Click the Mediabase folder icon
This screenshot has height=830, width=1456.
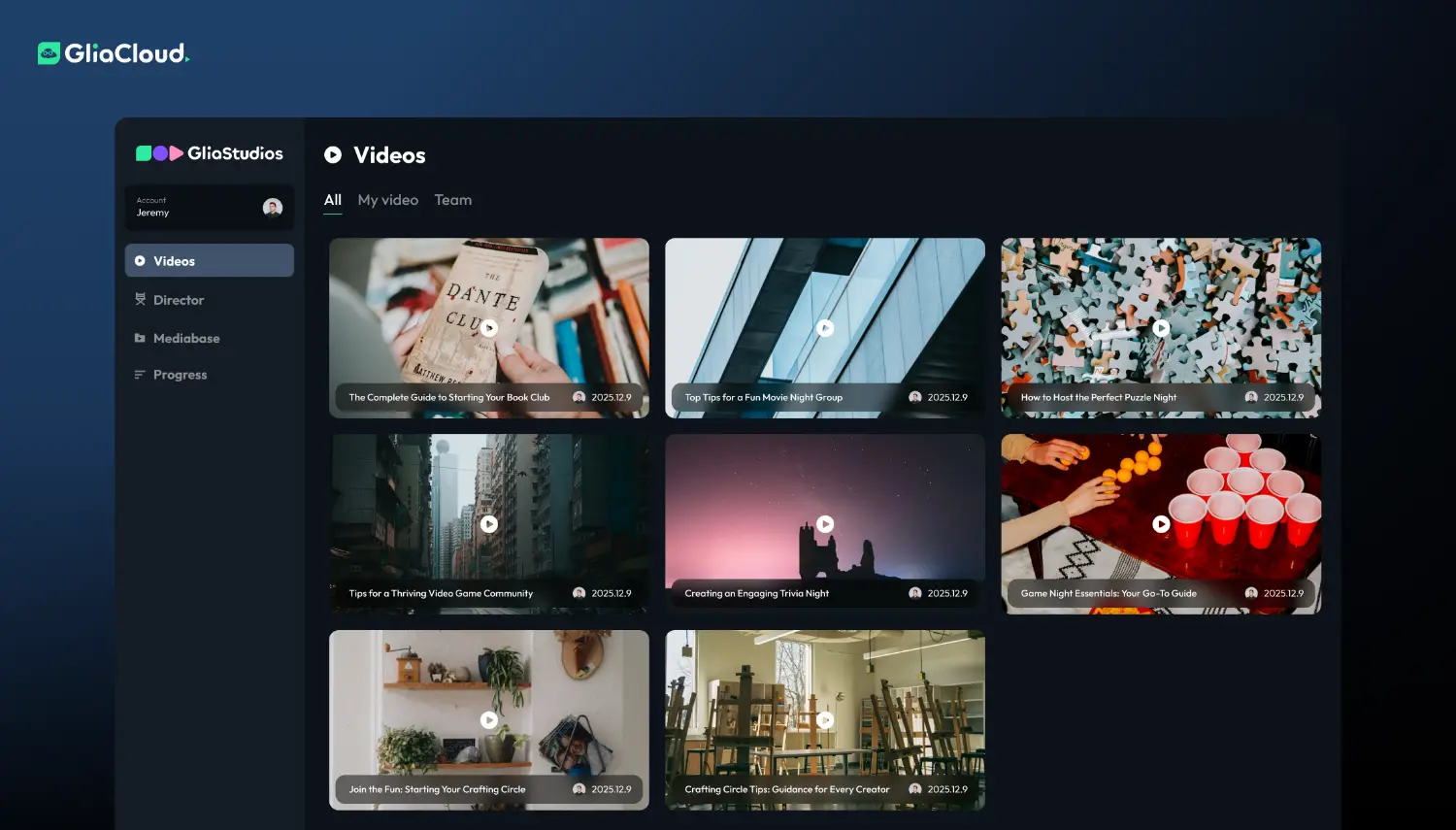(x=140, y=338)
